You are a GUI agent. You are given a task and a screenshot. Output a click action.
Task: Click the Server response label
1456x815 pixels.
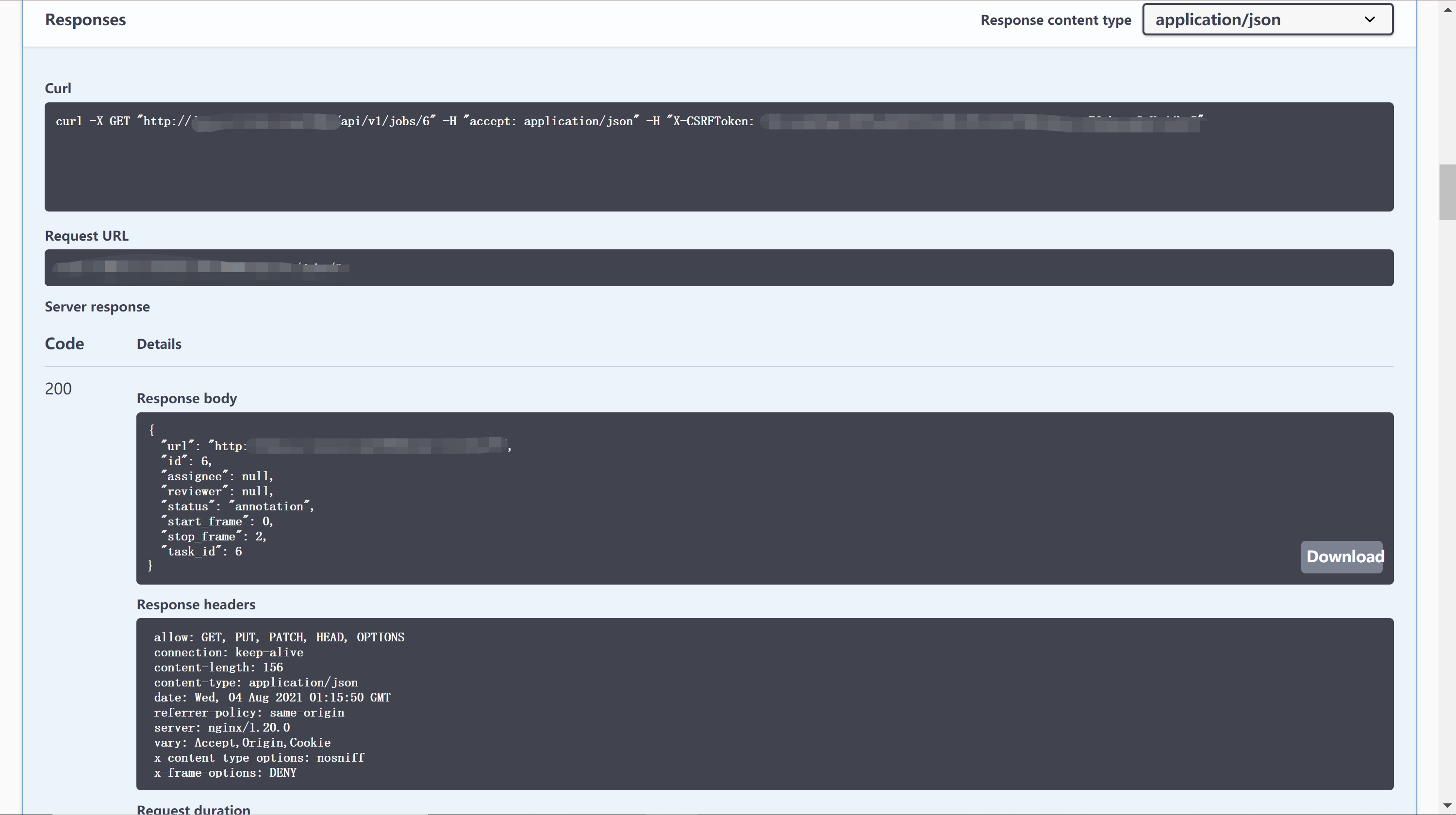97,307
